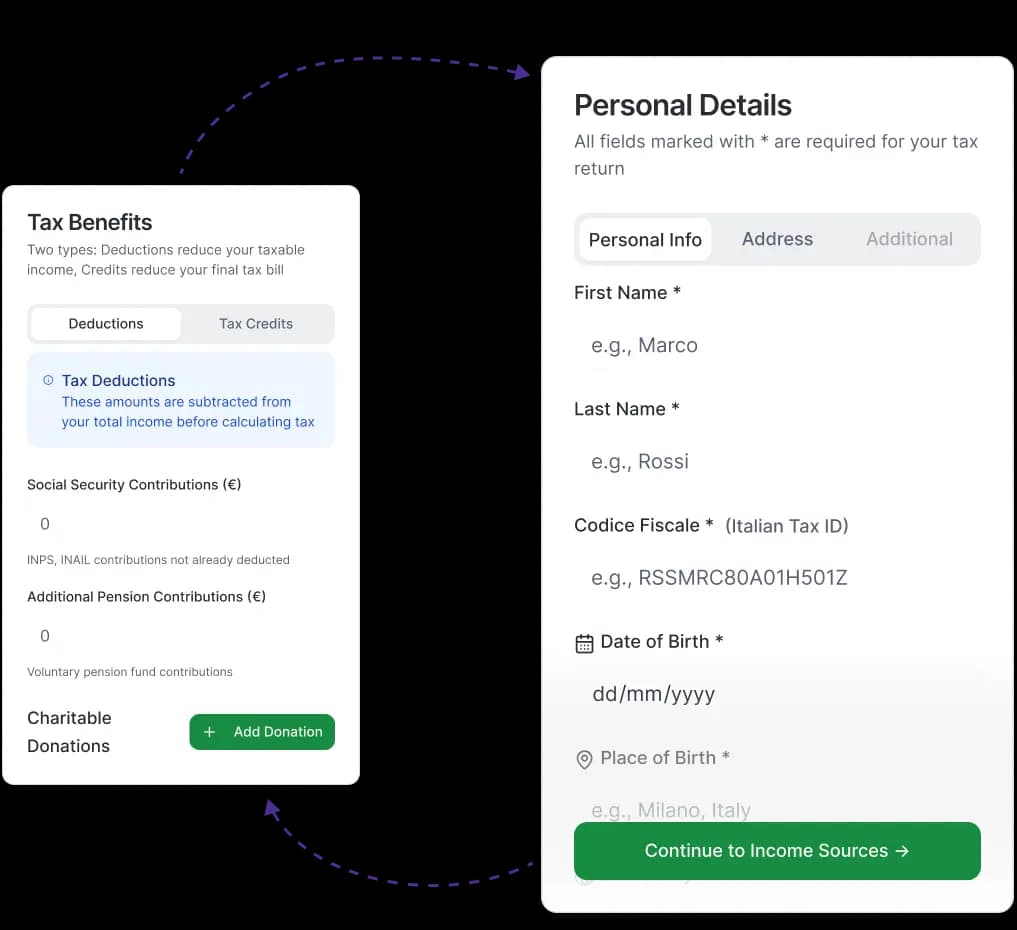The image size is (1017, 930).
Task: Click Continue to Income Sources button
Action: coord(777,851)
